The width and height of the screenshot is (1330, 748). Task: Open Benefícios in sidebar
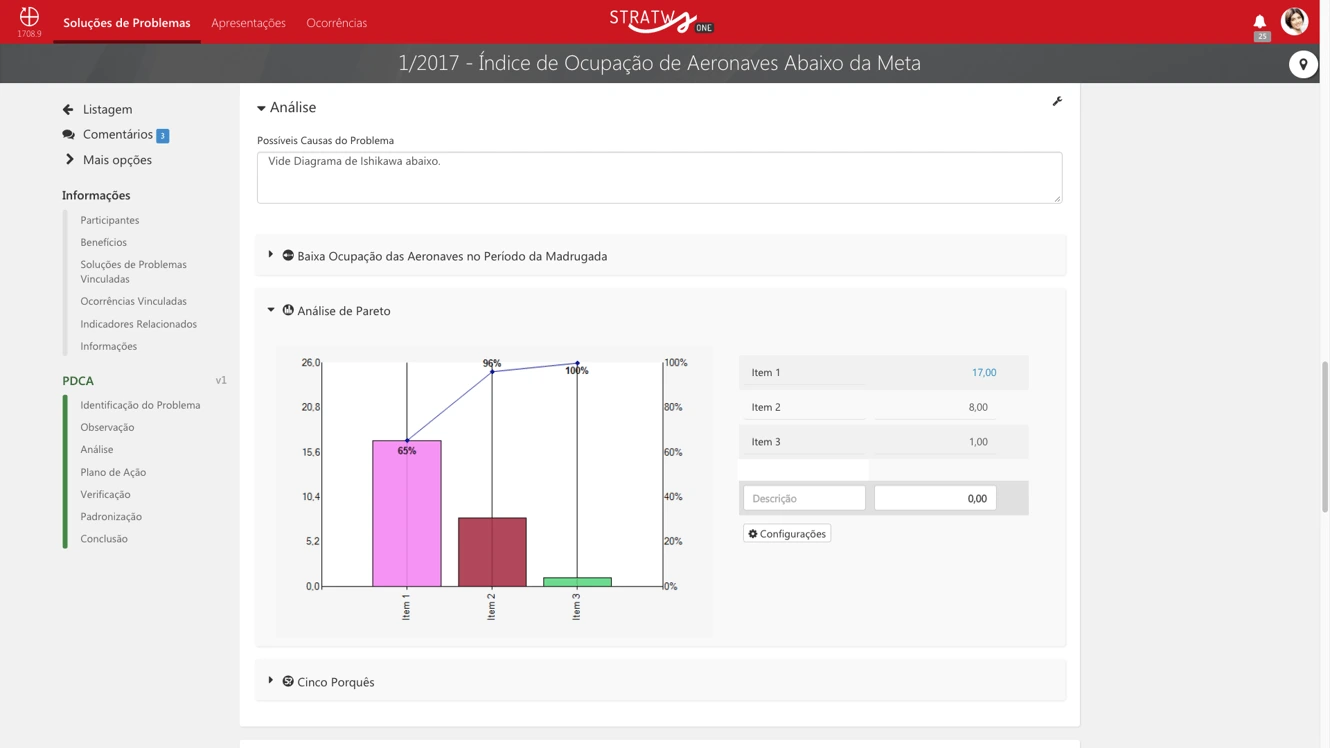[104, 242]
